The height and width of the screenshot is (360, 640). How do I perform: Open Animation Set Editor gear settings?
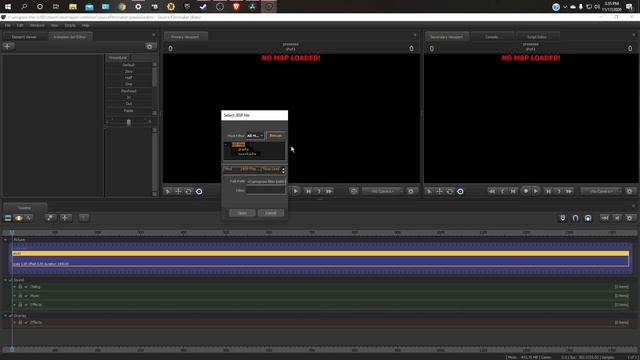[149, 47]
